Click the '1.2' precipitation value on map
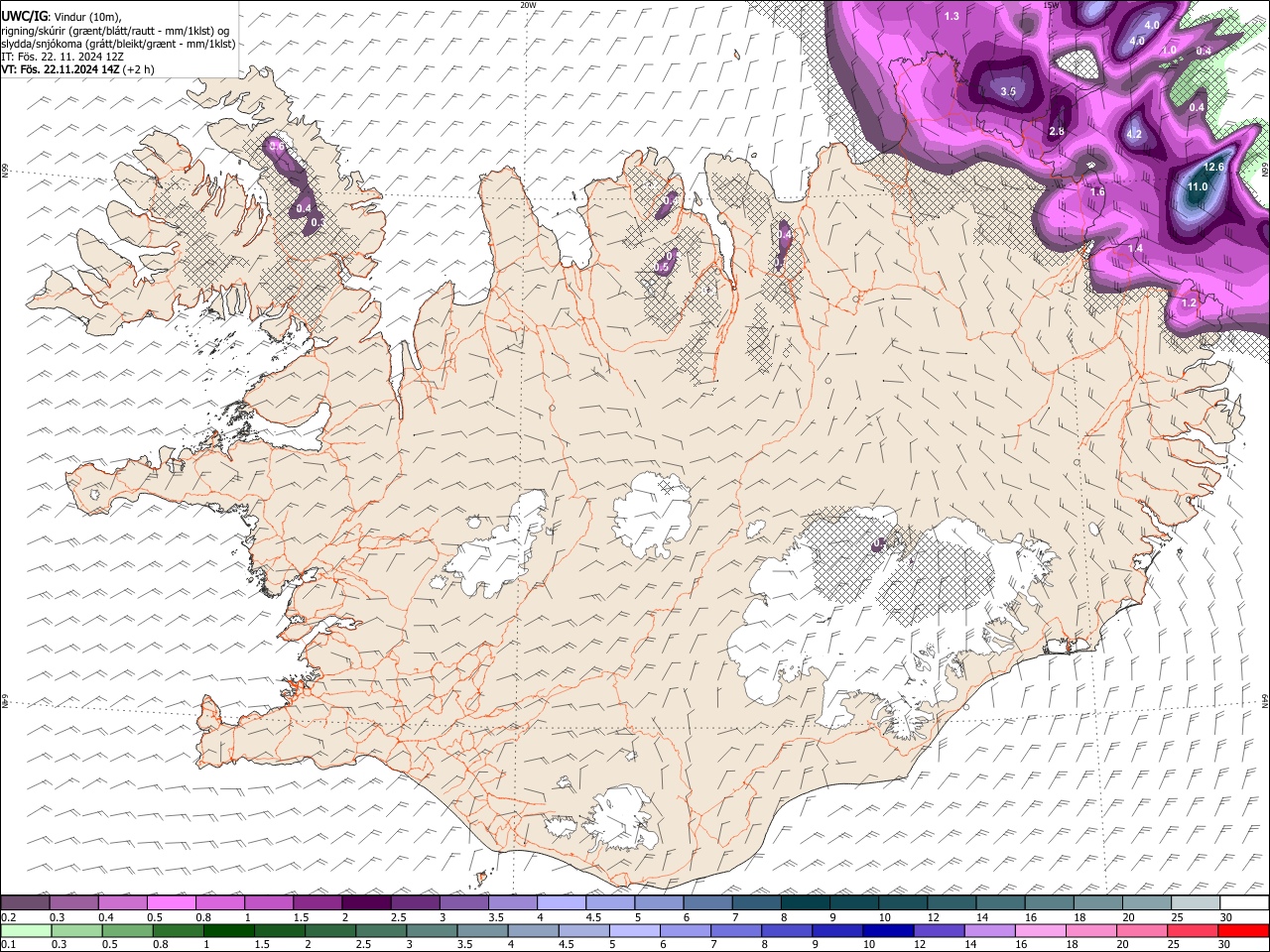Image resolution: width=1270 pixels, height=952 pixels. tap(1190, 302)
